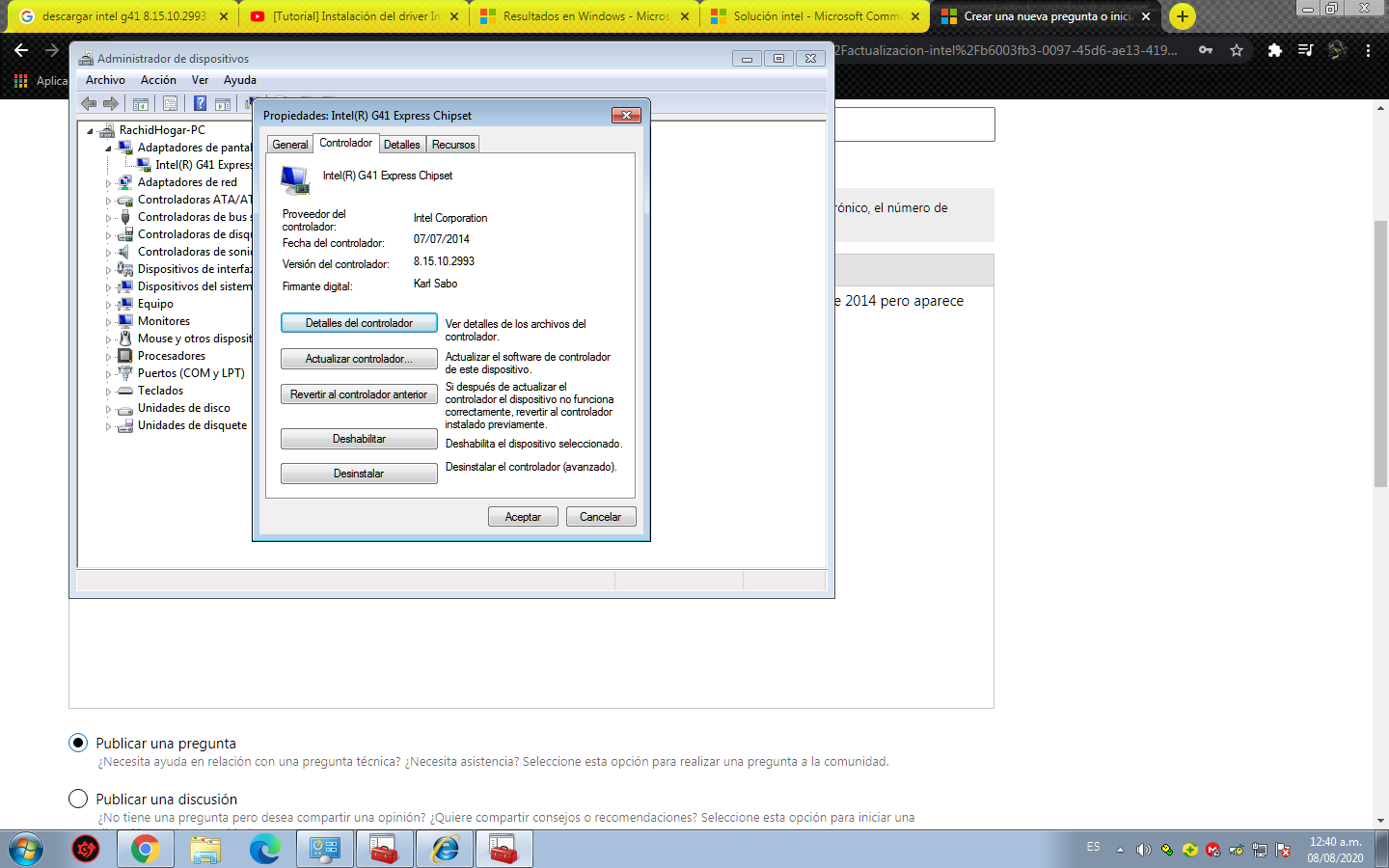The height and width of the screenshot is (868, 1389).
Task: Open the Properties toolbar icon in Device Manager
Action: click(170, 103)
